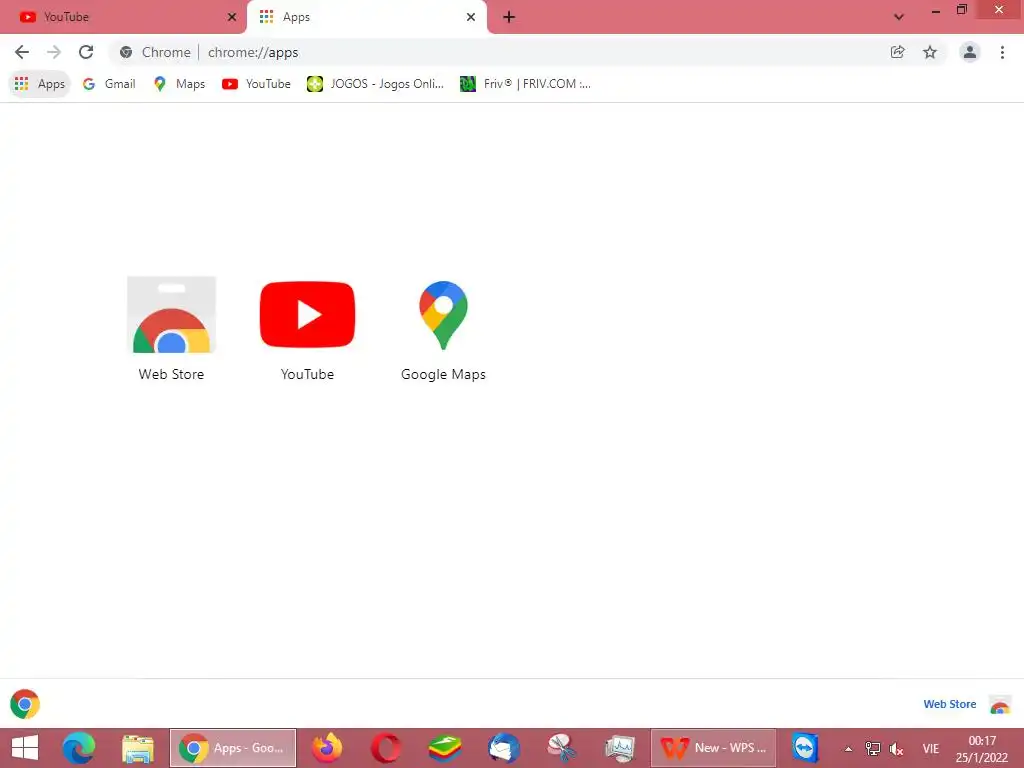Select the Apps tab
Screen dimensions: 1024x768
pyautogui.click(x=366, y=17)
